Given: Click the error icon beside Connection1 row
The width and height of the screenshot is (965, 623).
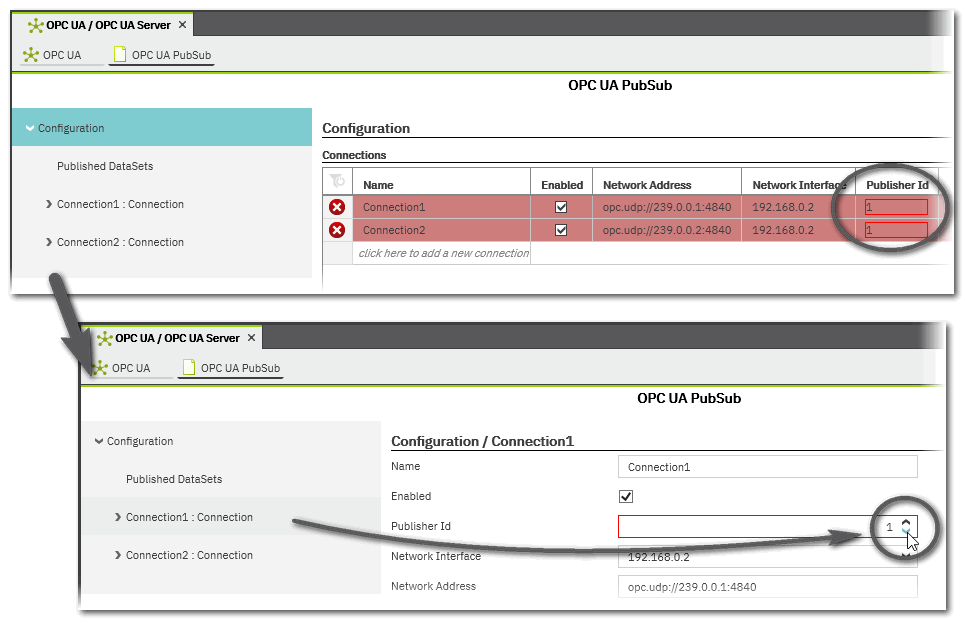Looking at the screenshot, I should [337, 207].
